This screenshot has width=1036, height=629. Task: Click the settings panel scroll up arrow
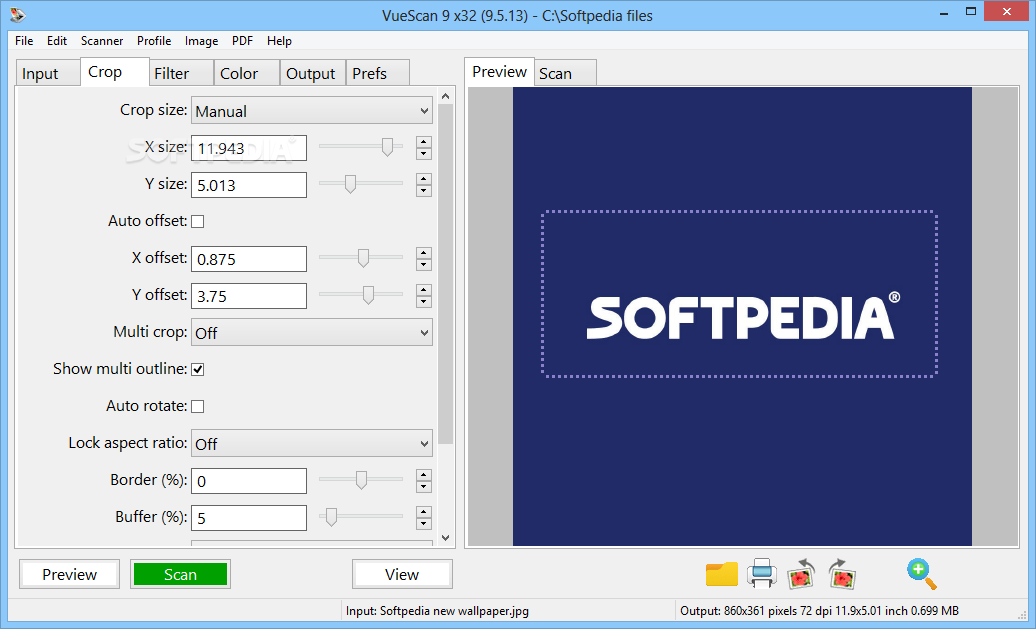445,96
